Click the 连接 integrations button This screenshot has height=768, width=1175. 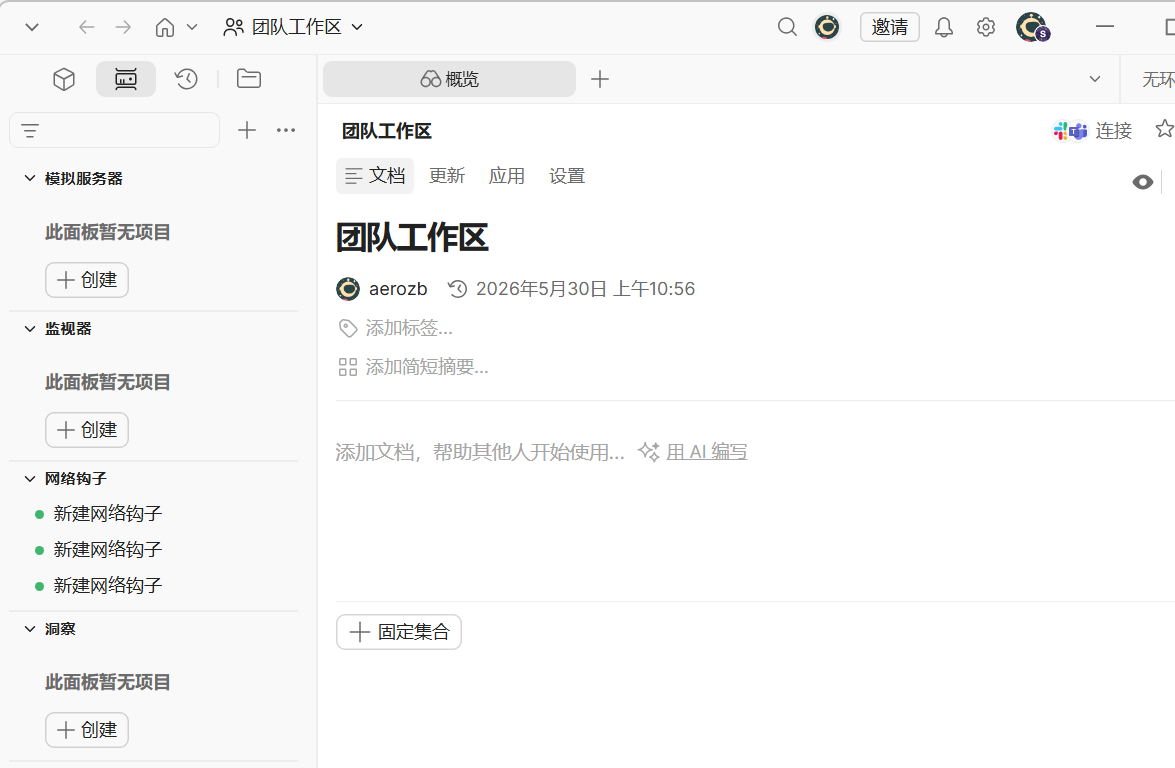[1093, 131]
